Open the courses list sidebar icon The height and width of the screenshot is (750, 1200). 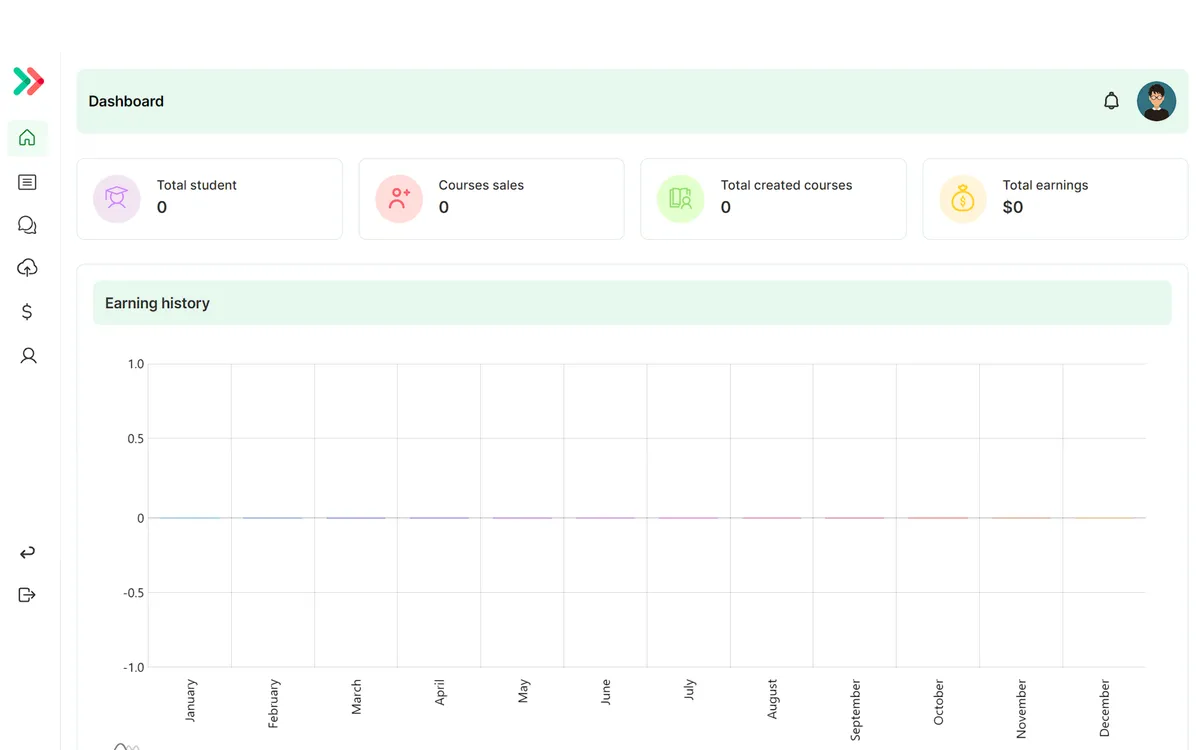[x=27, y=182]
